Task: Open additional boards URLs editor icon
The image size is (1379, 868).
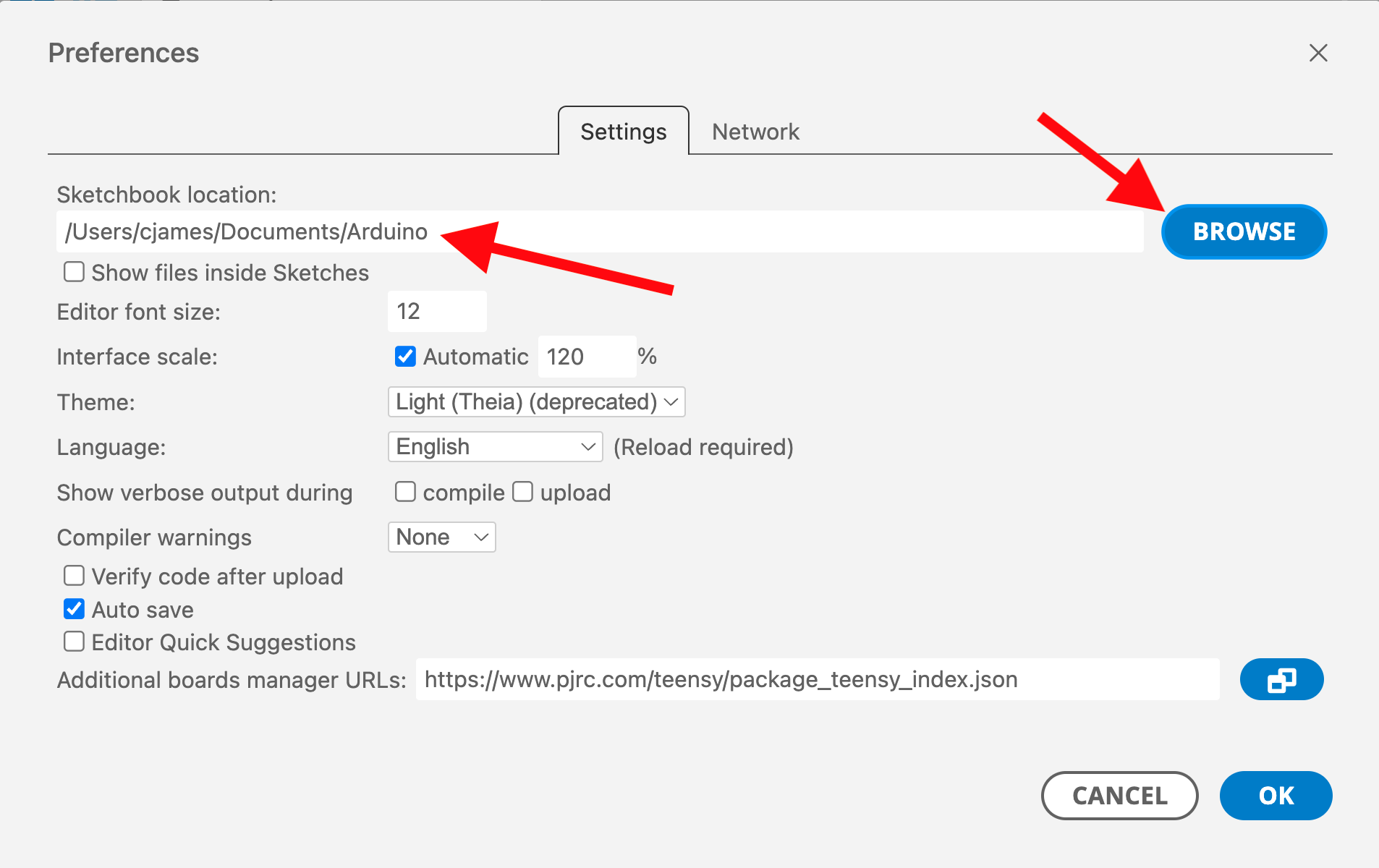Action: [x=1281, y=680]
